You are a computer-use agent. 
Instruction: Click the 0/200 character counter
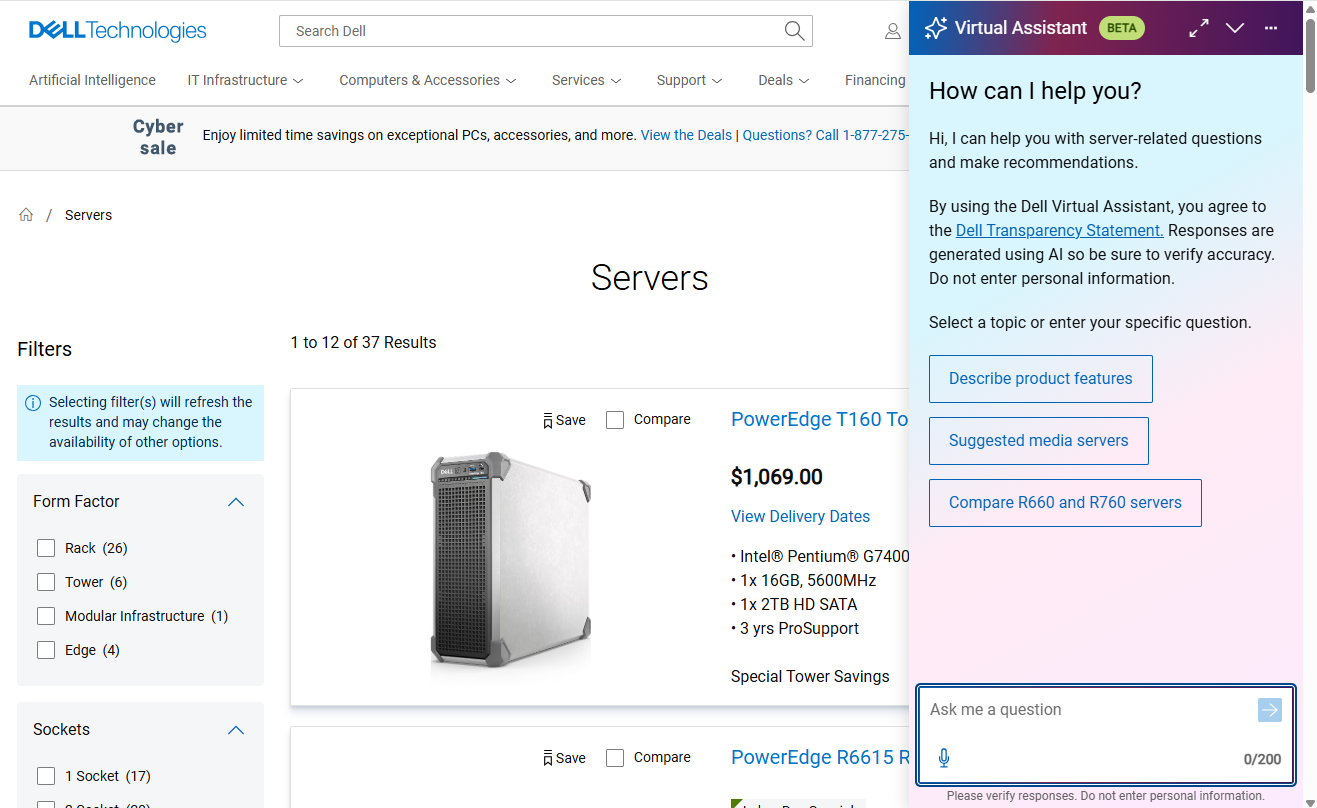click(x=1262, y=759)
